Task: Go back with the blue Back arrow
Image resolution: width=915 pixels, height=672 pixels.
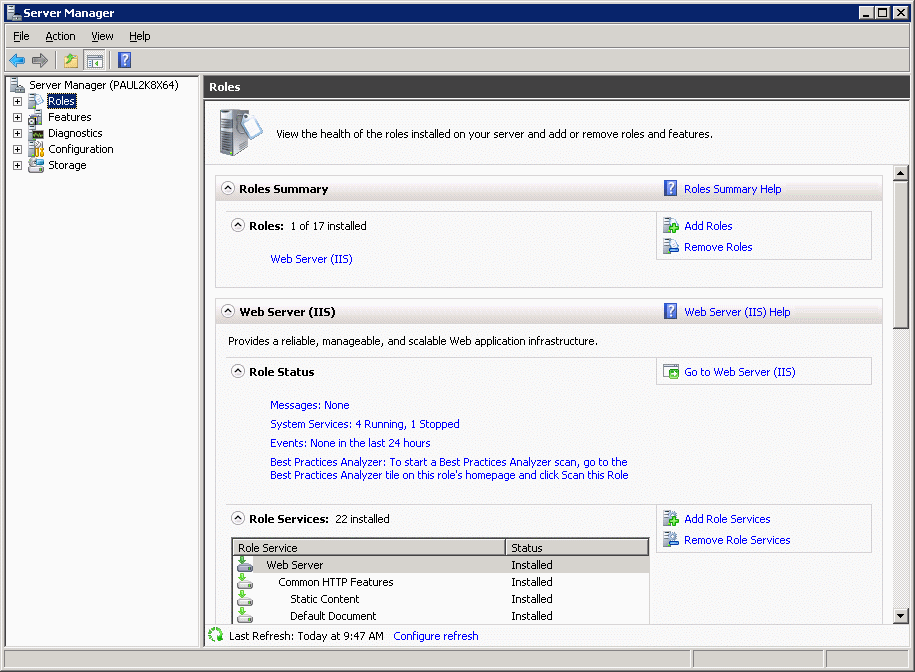Action: tap(17, 60)
